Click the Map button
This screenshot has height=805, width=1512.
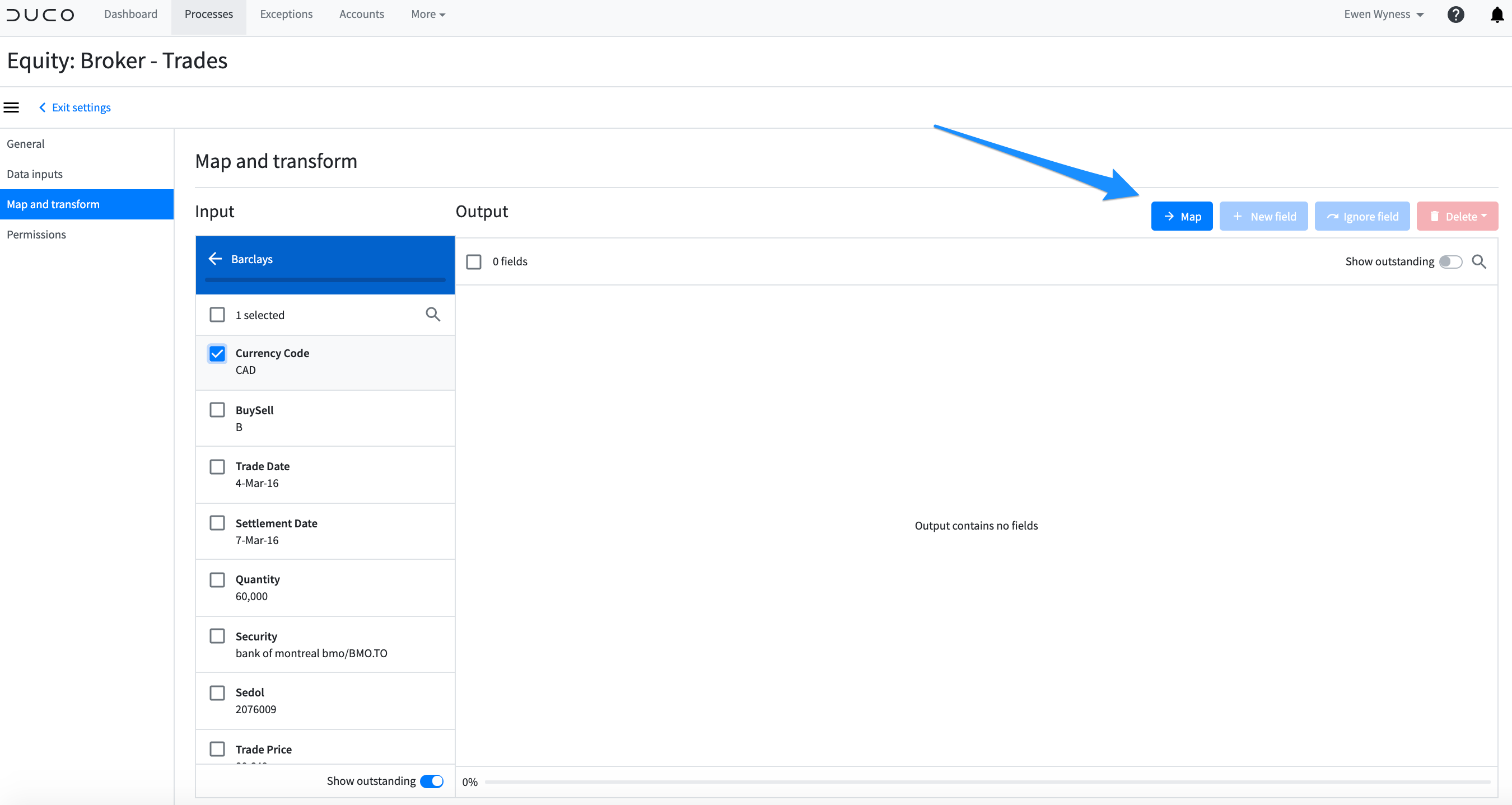point(1182,216)
